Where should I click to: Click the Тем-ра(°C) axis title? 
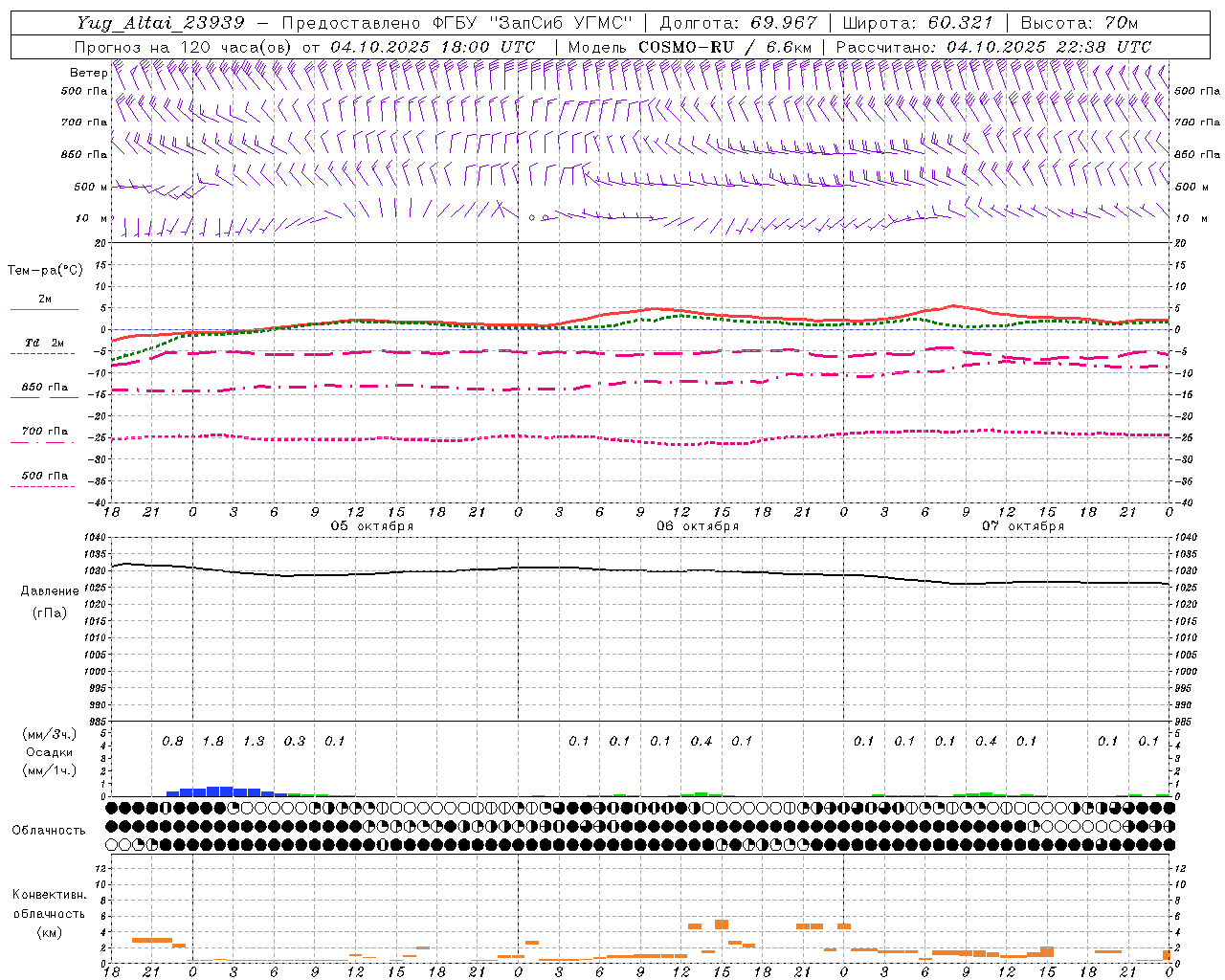point(45,271)
